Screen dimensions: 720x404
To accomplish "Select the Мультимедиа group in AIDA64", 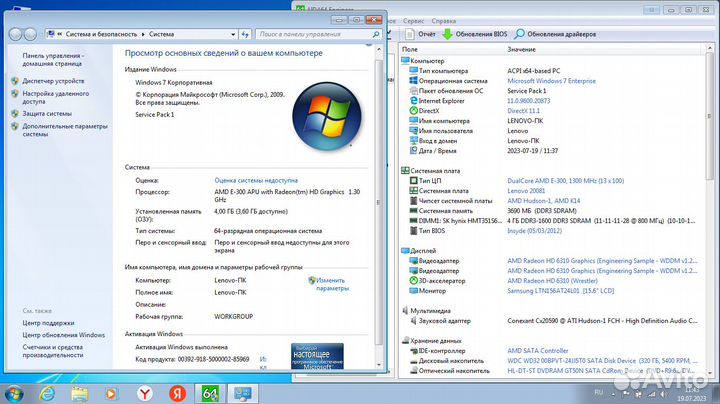I will [430, 311].
